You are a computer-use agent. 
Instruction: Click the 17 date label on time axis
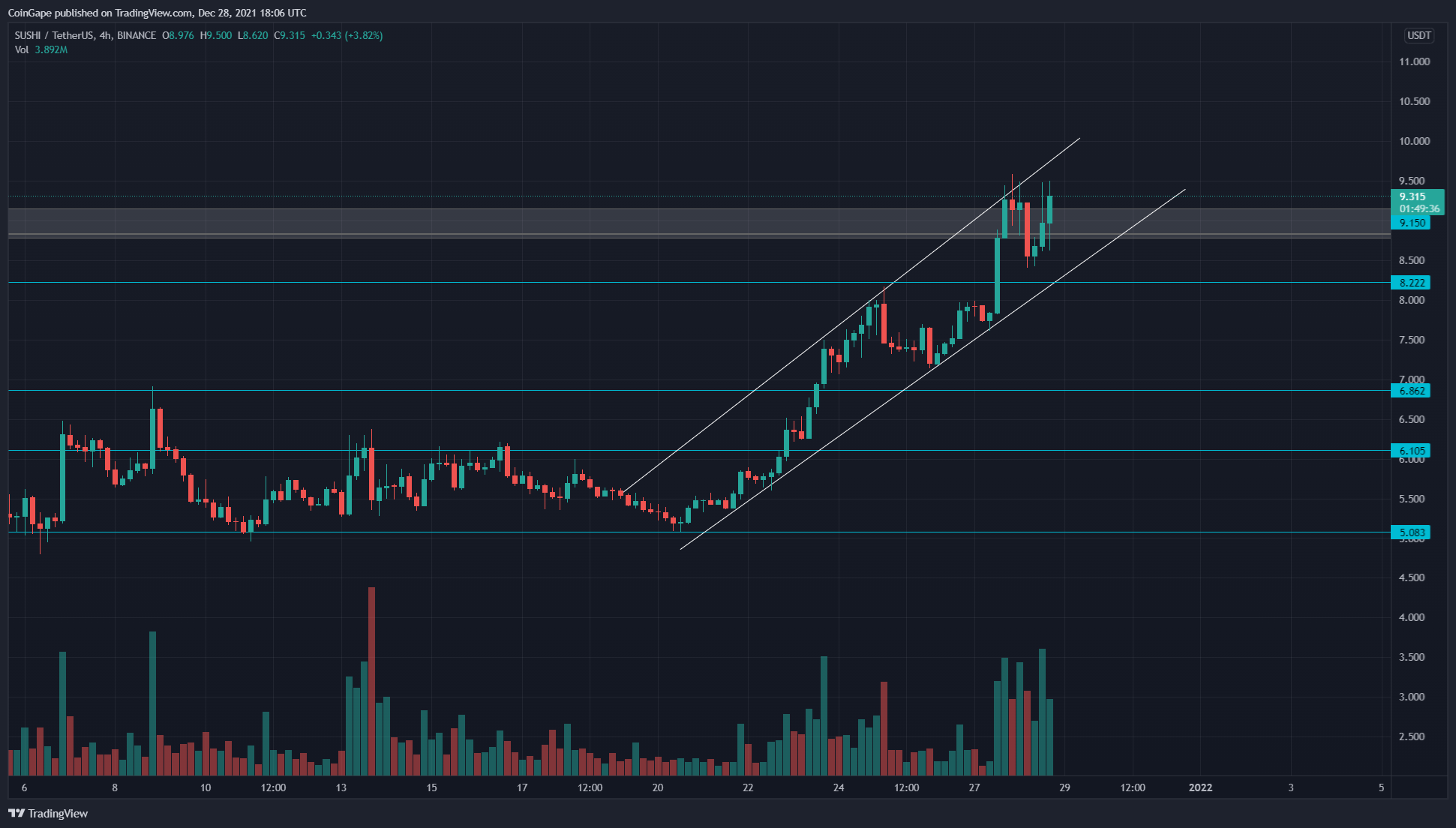[x=522, y=787]
